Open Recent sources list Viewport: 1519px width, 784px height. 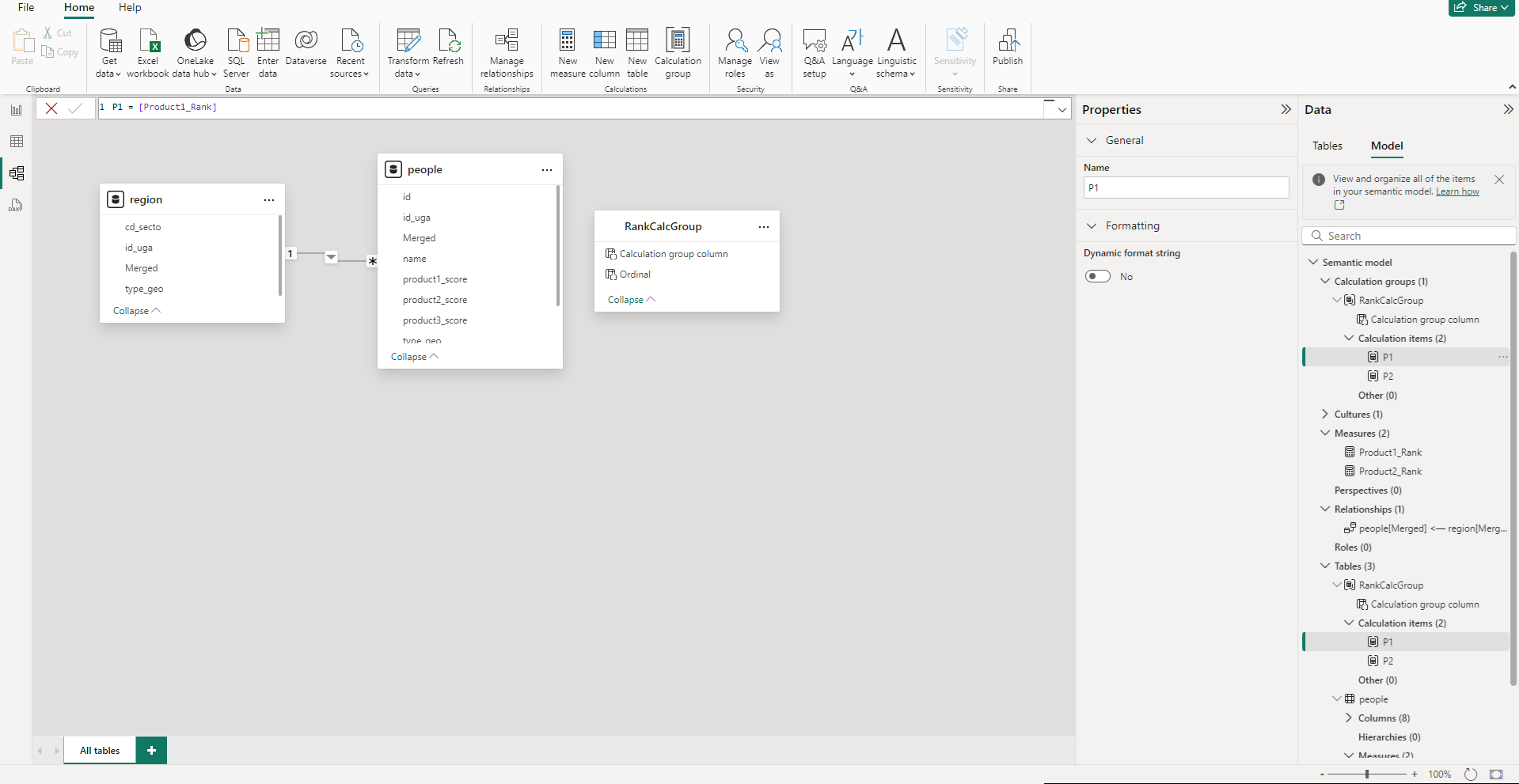tap(351, 52)
